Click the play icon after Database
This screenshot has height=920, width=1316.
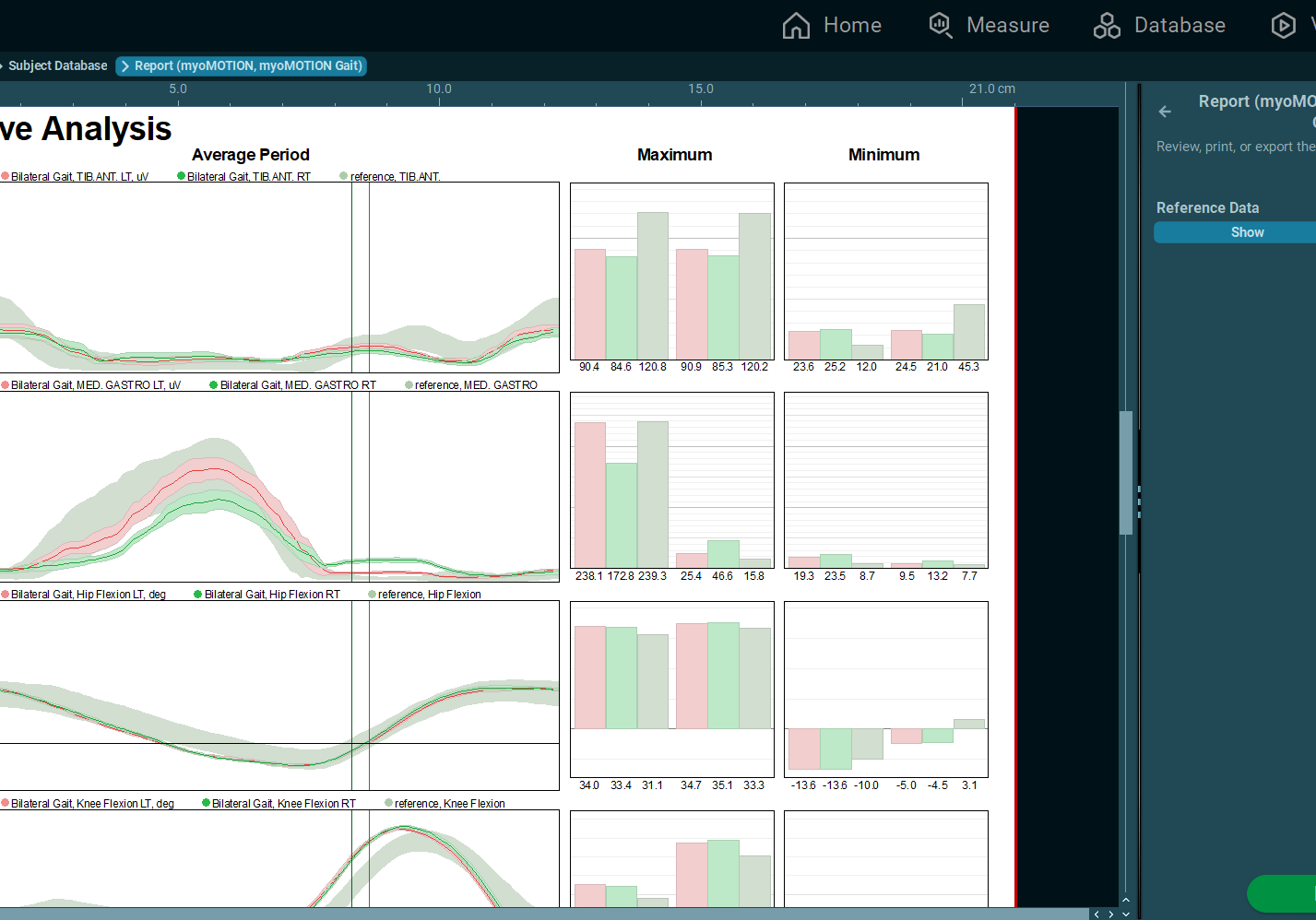(x=1283, y=25)
